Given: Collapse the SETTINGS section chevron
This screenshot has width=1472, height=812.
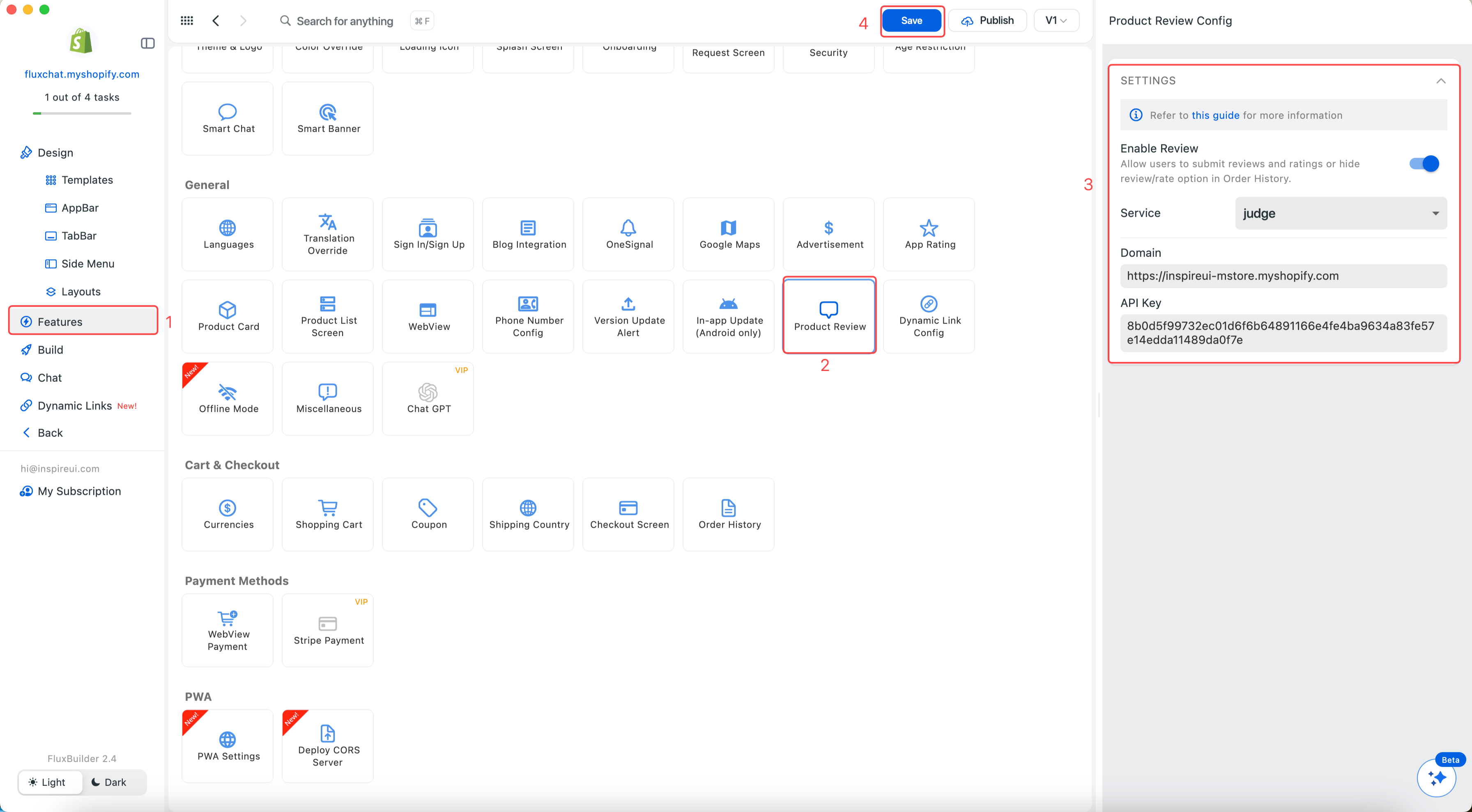Looking at the screenshot, I should (x=1440, y=81).
